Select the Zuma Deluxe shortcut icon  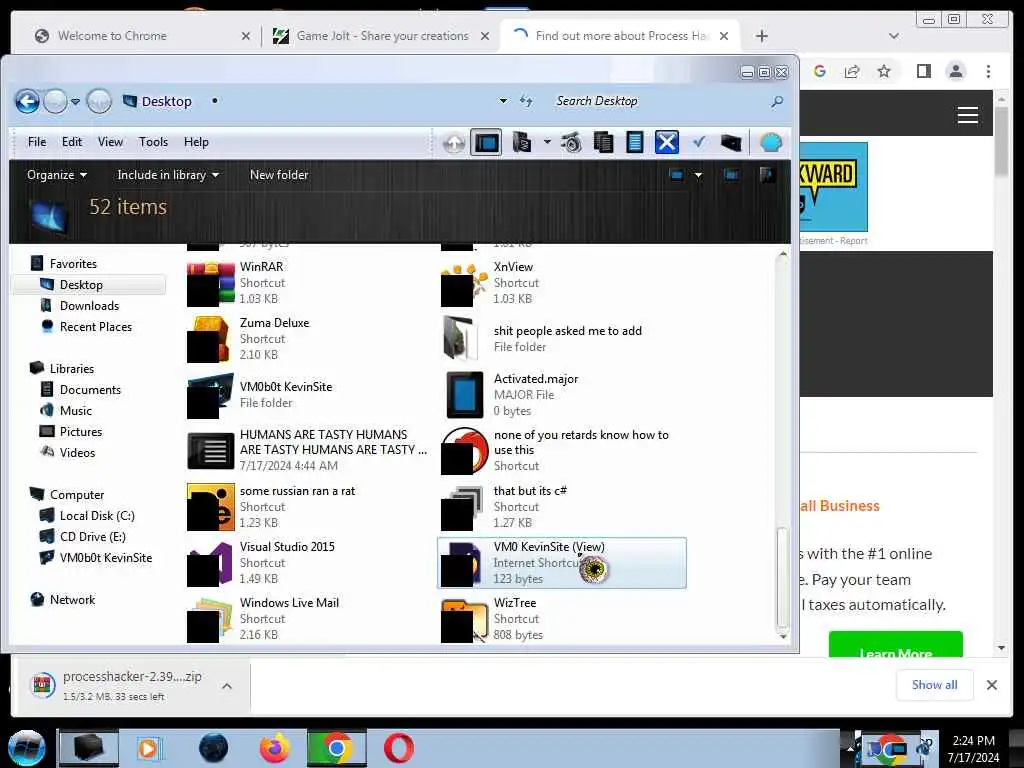pos(210,339)
